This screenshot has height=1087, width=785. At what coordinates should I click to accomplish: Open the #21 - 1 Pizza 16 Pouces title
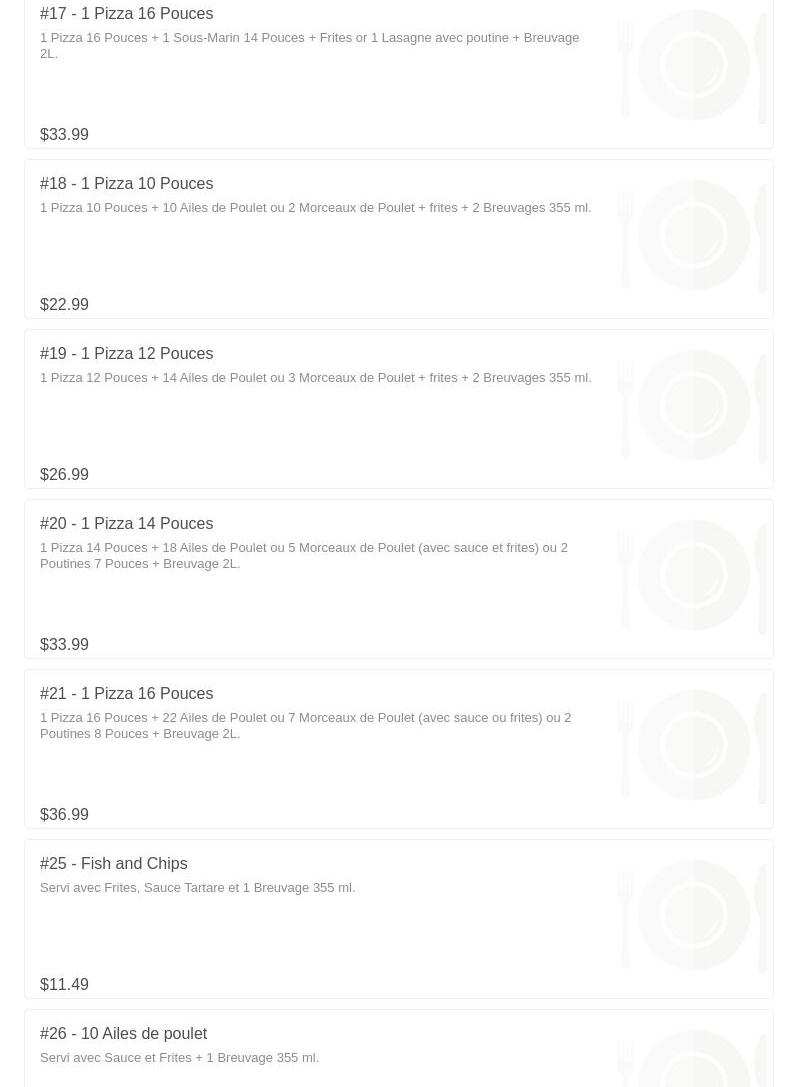(x=126, y=694)
